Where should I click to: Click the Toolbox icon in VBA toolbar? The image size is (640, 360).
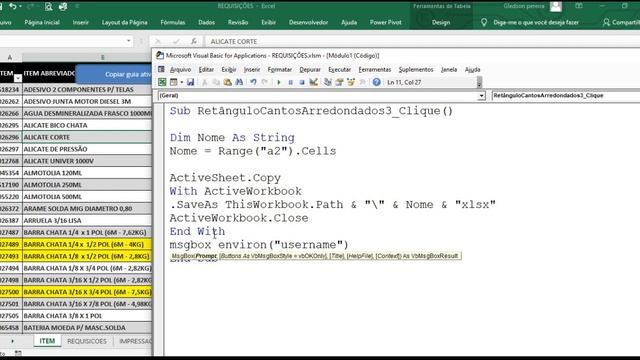[362, 82]
